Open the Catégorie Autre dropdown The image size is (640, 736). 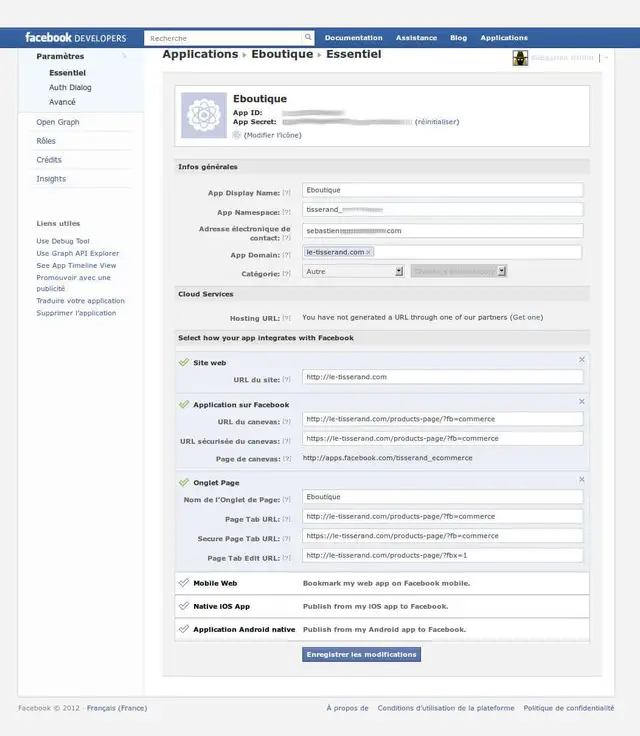pyautogui.click(x=353, y=271)
